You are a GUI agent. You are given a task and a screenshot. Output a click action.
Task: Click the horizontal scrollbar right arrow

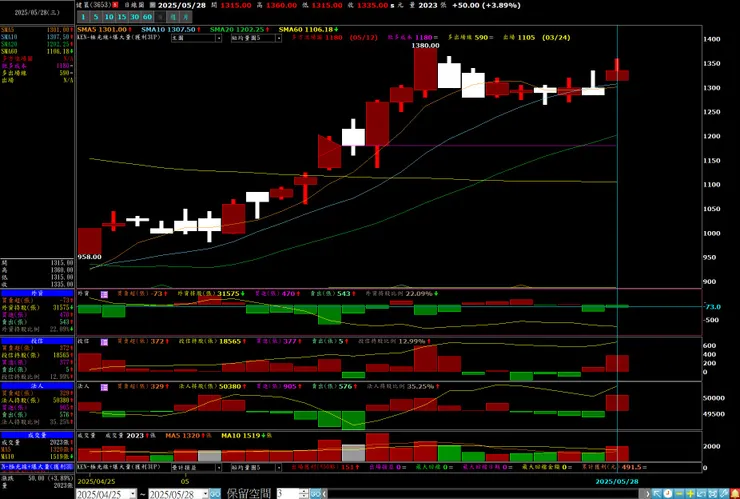coord(648,494)
